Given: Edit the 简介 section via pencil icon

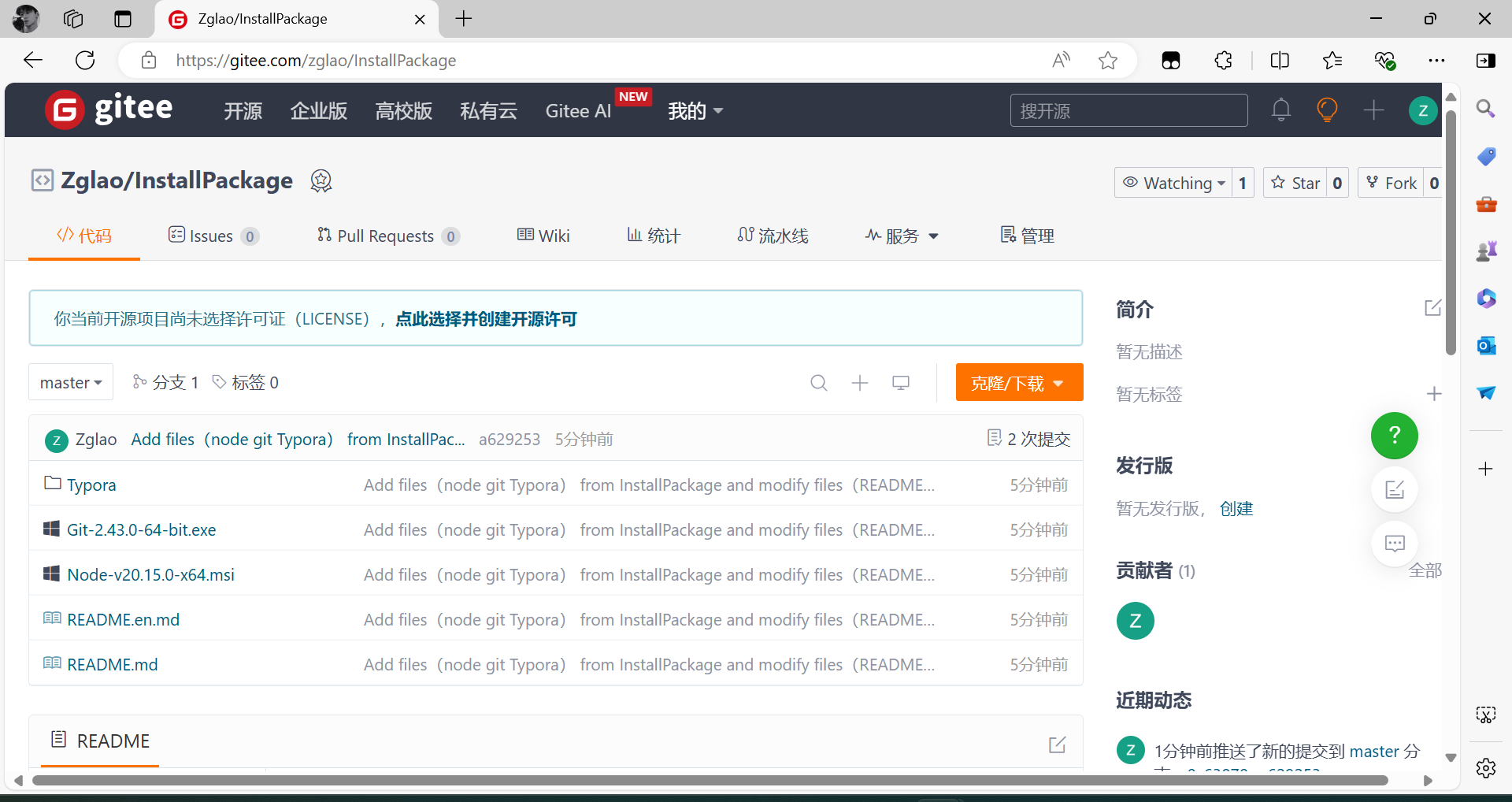Looking at the screenshot, I should click(x=1432, y=308).
